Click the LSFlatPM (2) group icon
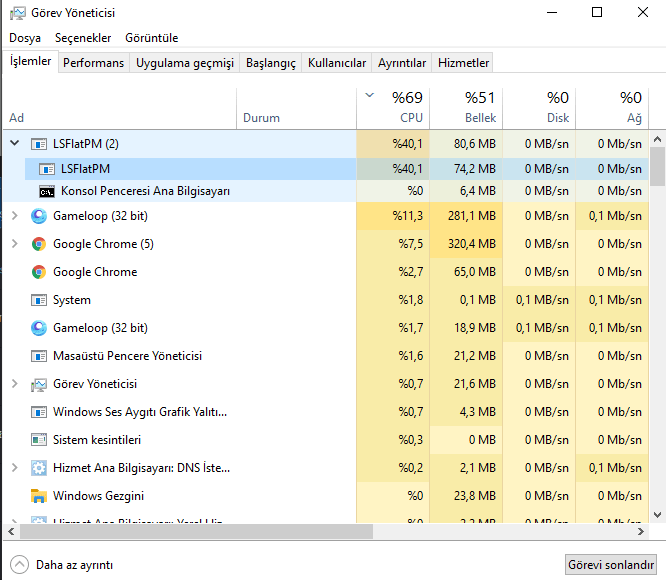This screenshot has height=580, width=666. pos(39,144)
